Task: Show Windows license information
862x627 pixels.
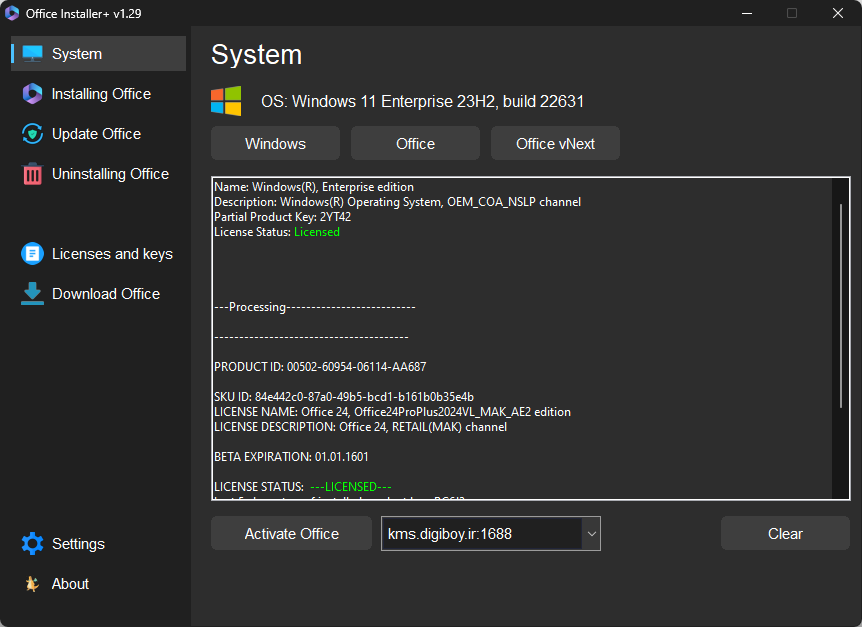Action: tap(275, 143)
